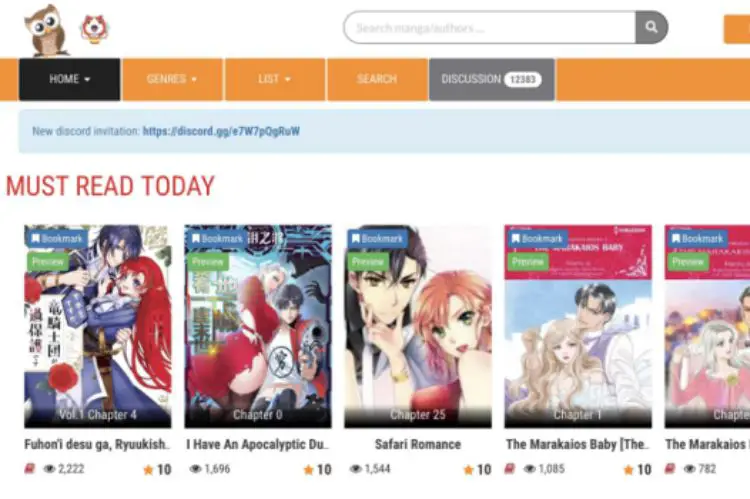Screen dimensions: 750x499
Task: Click the magnifying glass search button
Action: (x=651, y=27)
